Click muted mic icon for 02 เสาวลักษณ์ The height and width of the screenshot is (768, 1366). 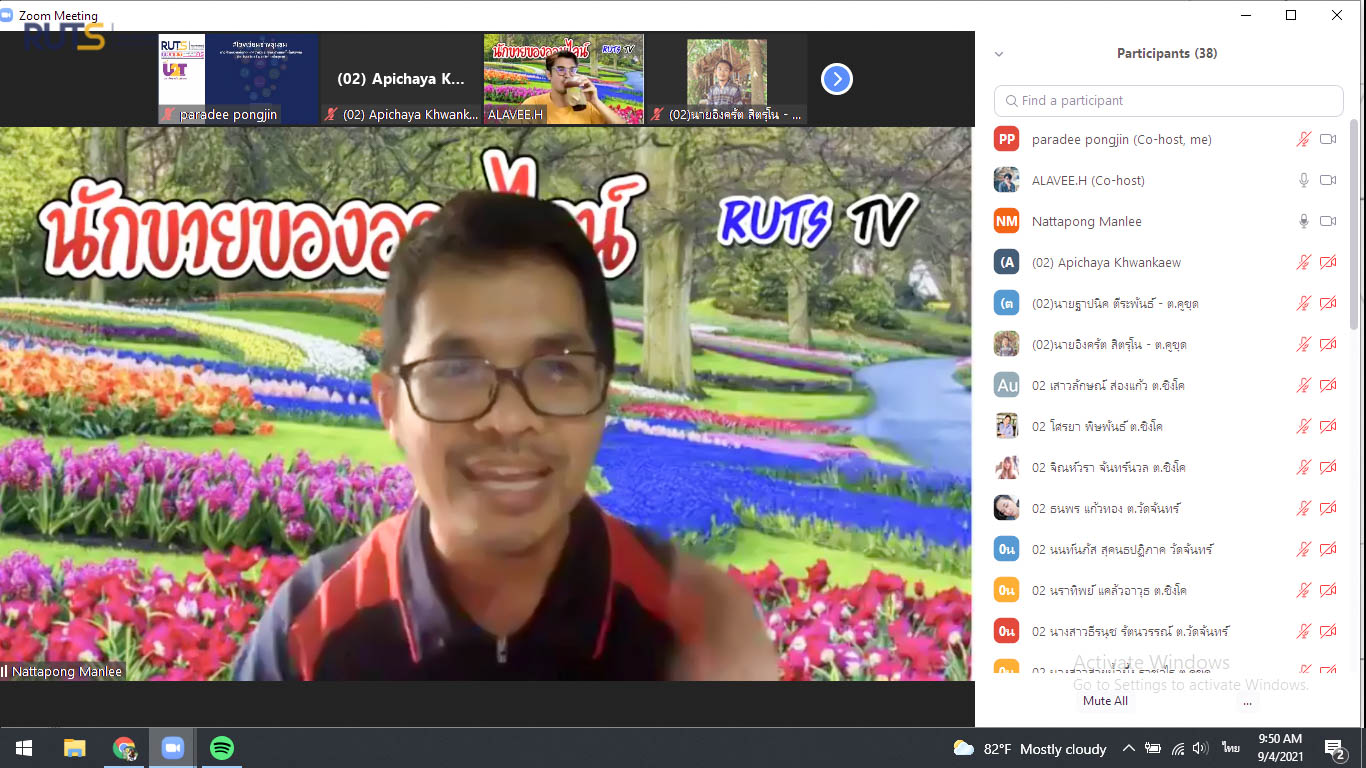tap(1303, 385)
